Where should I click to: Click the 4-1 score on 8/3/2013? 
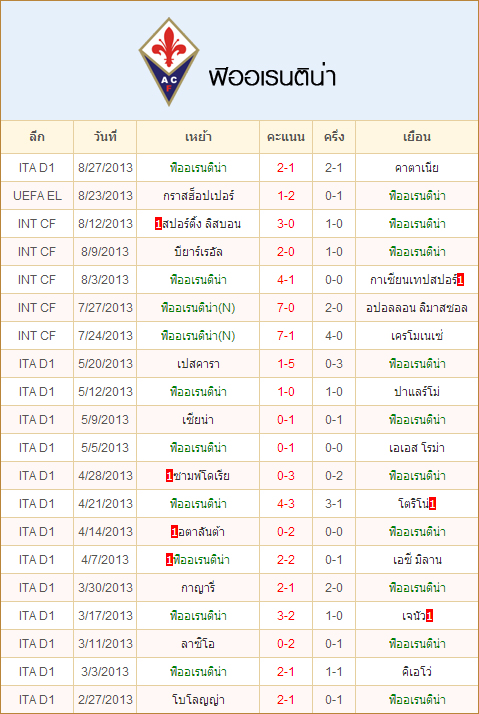tap(286, 280)
